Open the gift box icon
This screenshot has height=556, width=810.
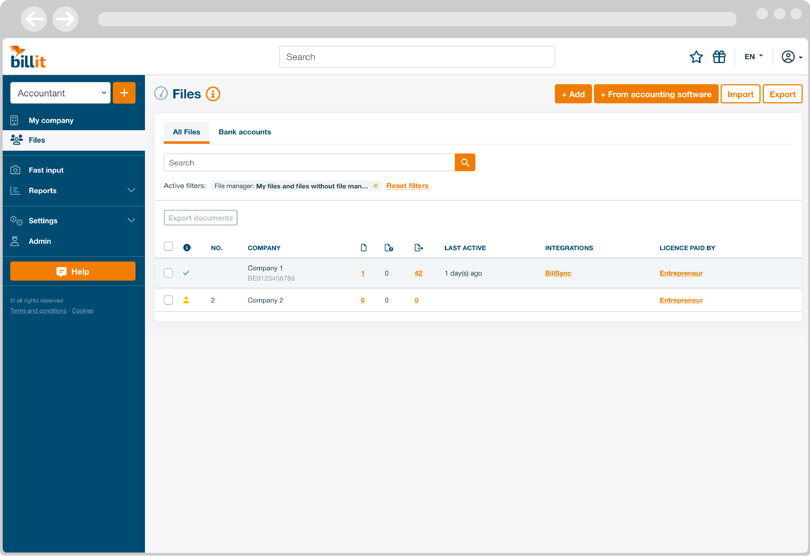(x=719, y=57)
